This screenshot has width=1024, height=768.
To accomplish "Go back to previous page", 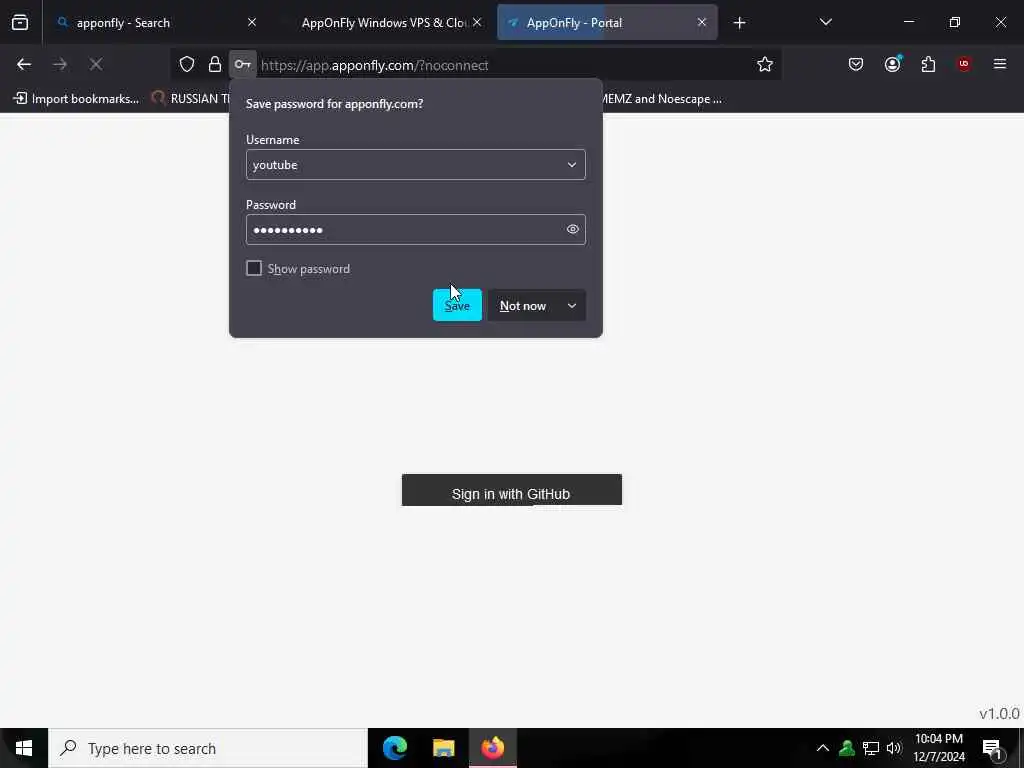I will (24, 64).
